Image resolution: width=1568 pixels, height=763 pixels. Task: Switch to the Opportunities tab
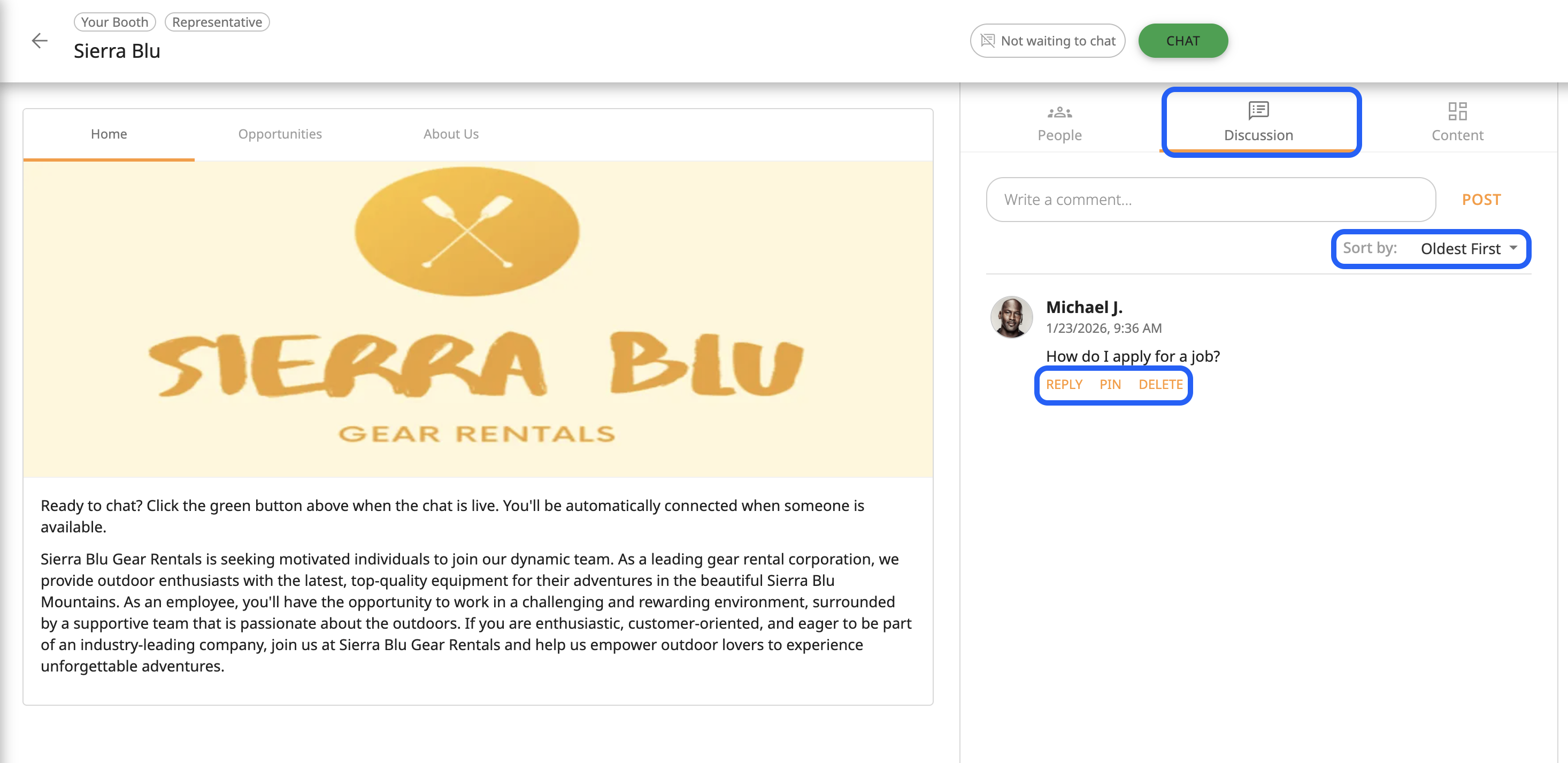(279, 134)
